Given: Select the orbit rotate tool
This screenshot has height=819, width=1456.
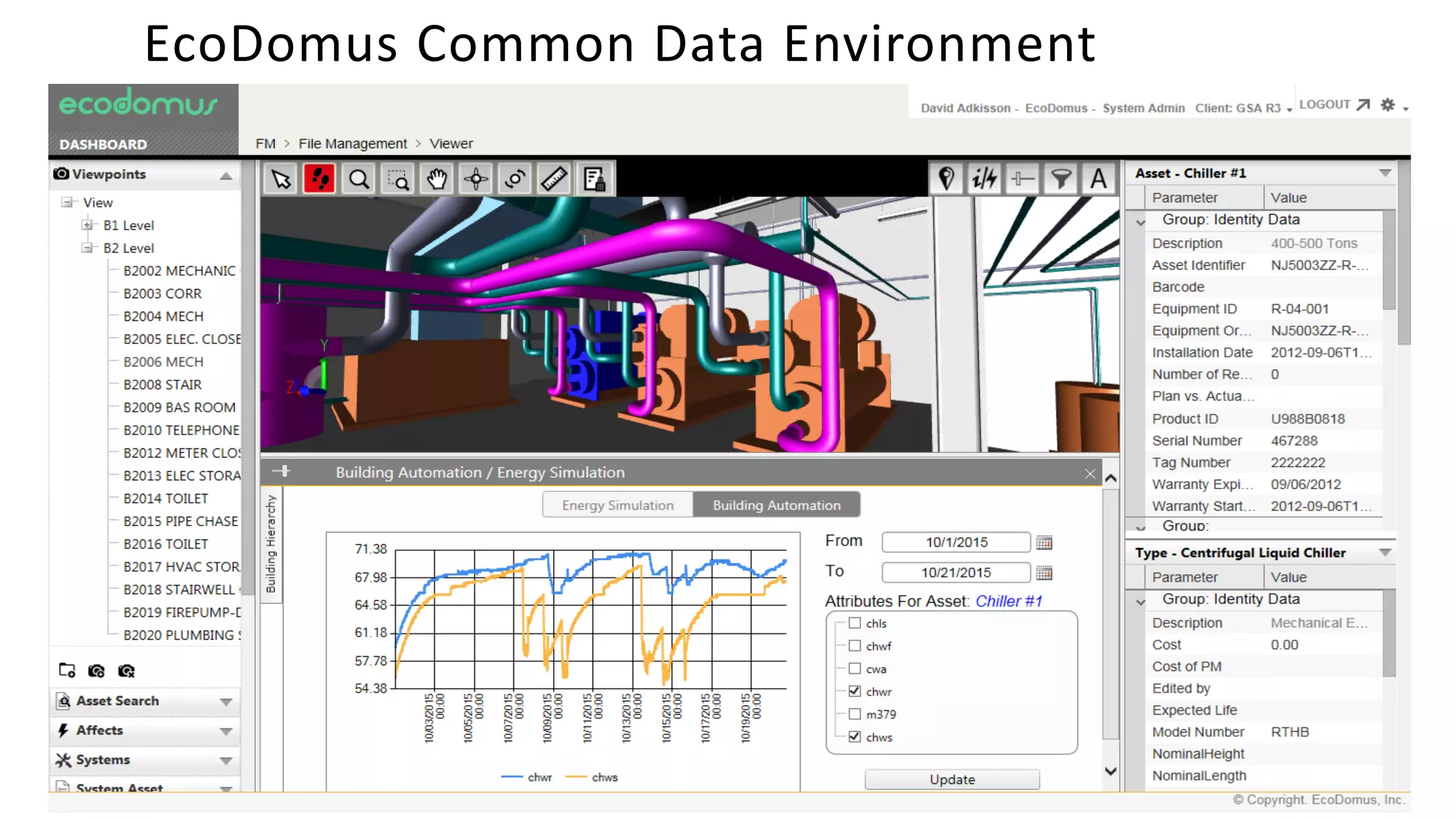Looking at the screenshot, I should tap(515, 179).
